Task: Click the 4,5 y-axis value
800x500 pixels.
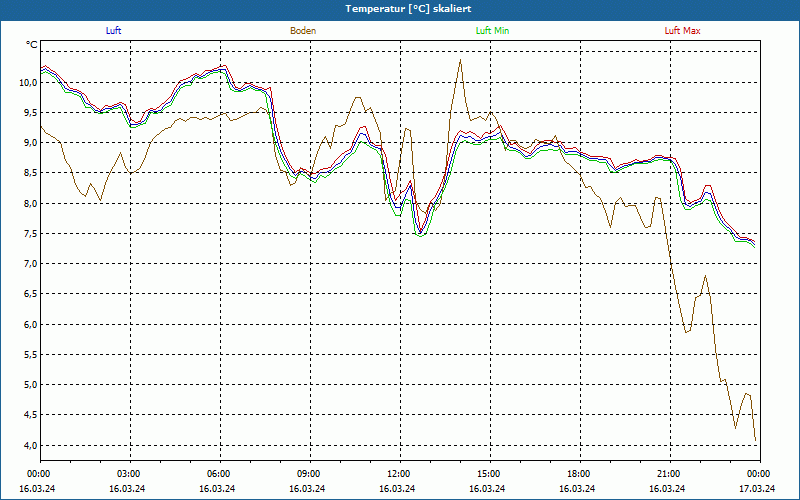Action: coord(31,415)
